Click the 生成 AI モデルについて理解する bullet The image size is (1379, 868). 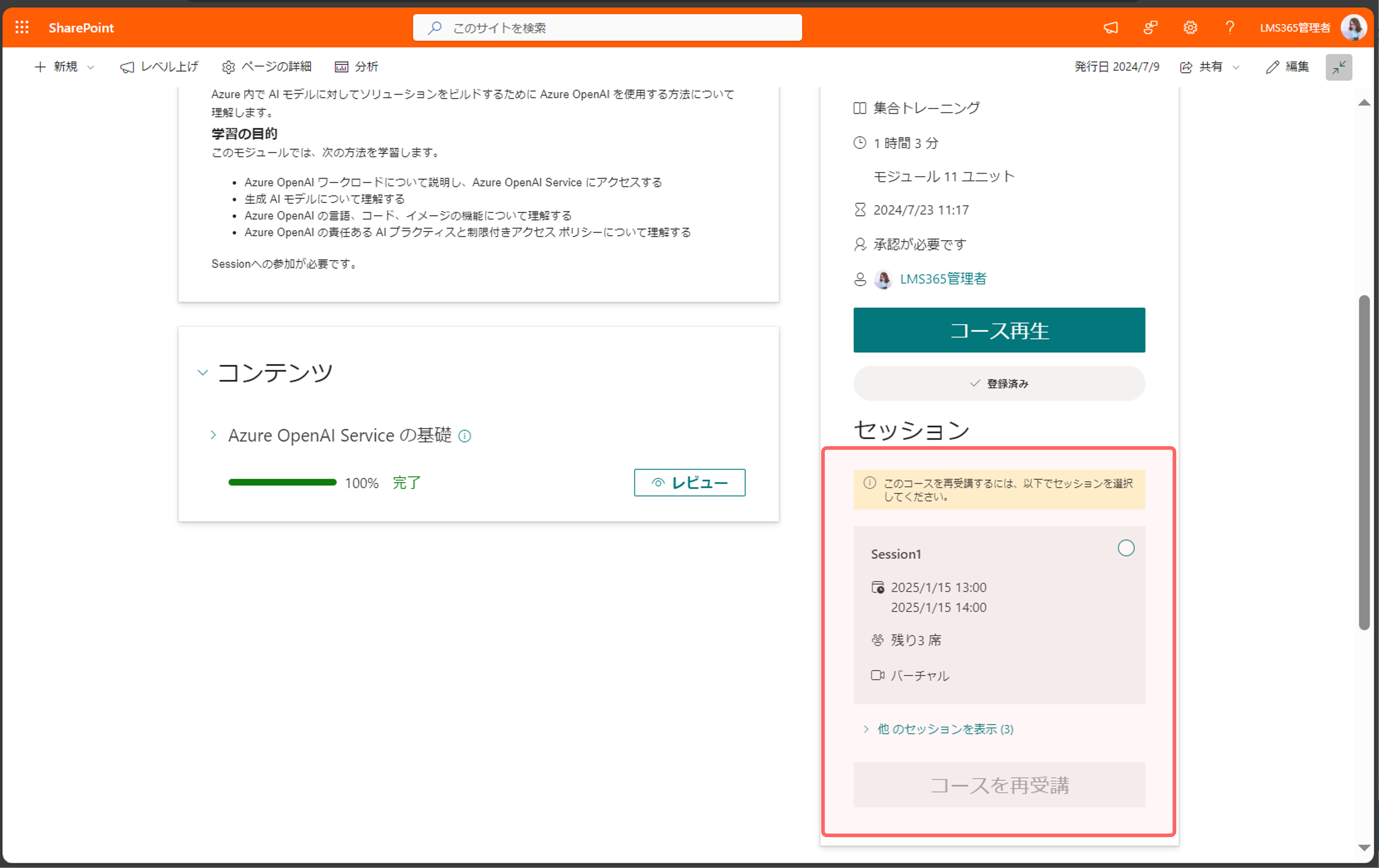tap(325, 199)
